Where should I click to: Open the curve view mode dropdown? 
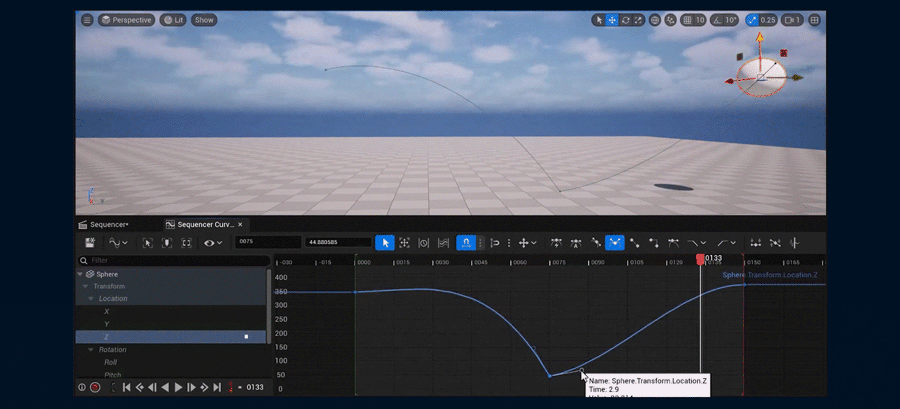click(x=118, y=243)
